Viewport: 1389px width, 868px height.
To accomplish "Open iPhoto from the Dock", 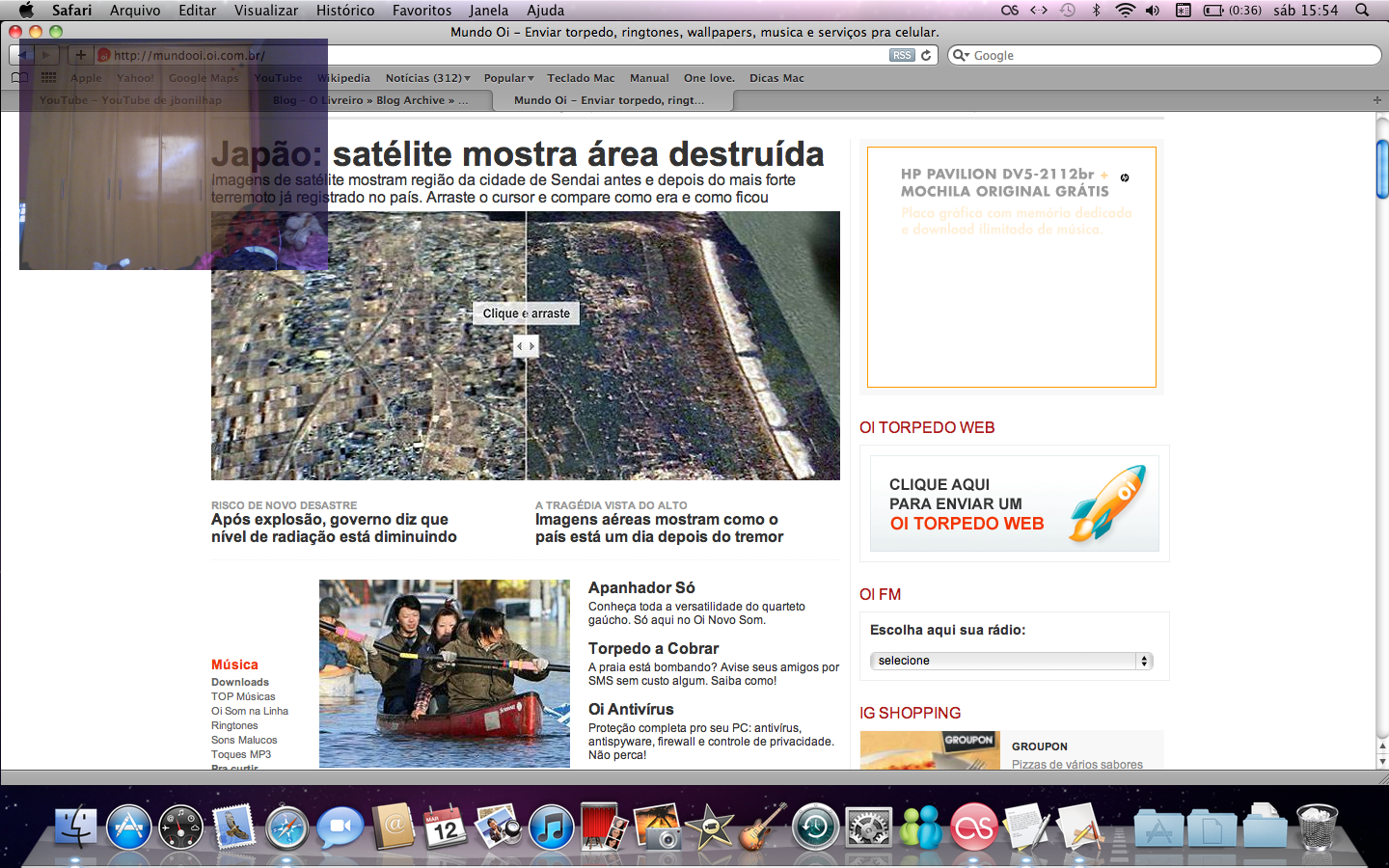I will (x=657, y=827).
